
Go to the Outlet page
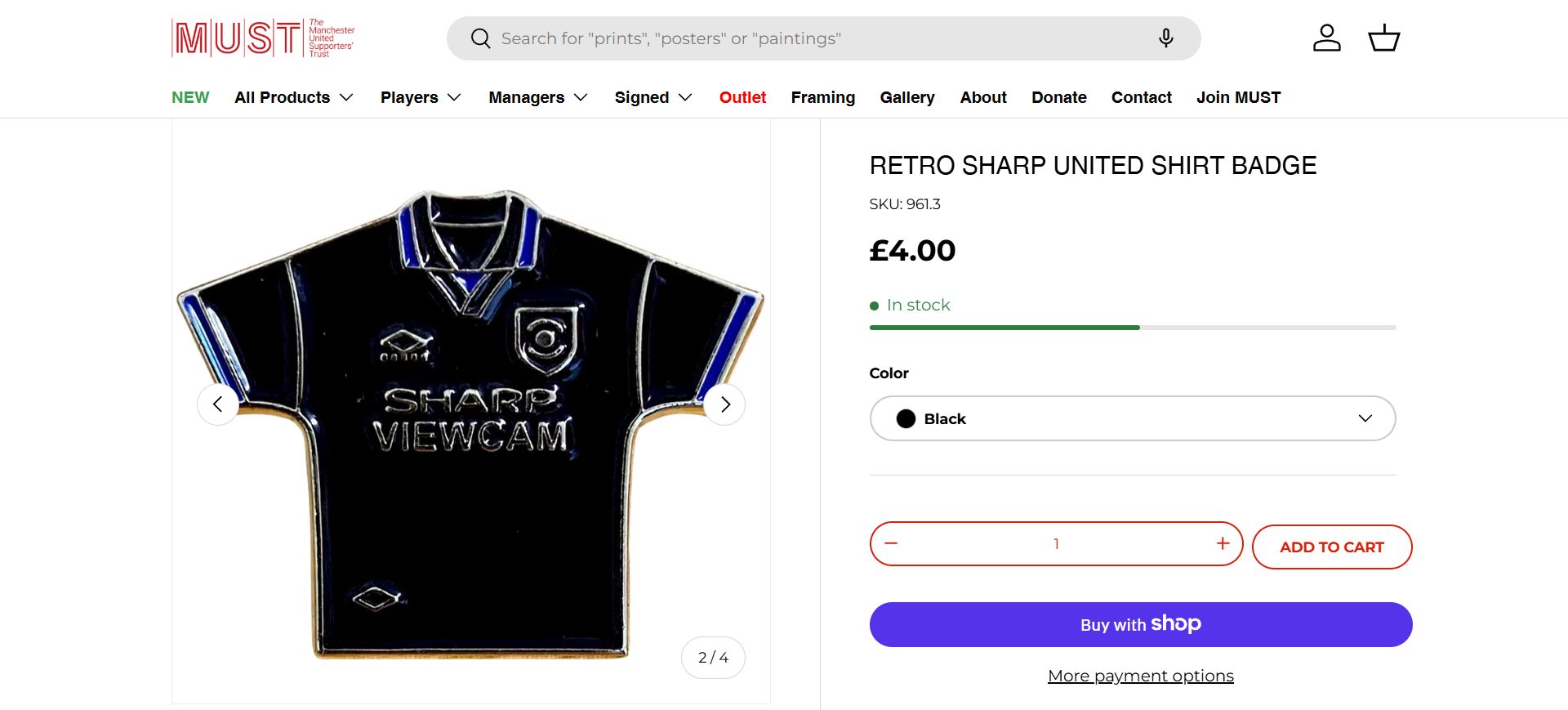coord(742,97)
